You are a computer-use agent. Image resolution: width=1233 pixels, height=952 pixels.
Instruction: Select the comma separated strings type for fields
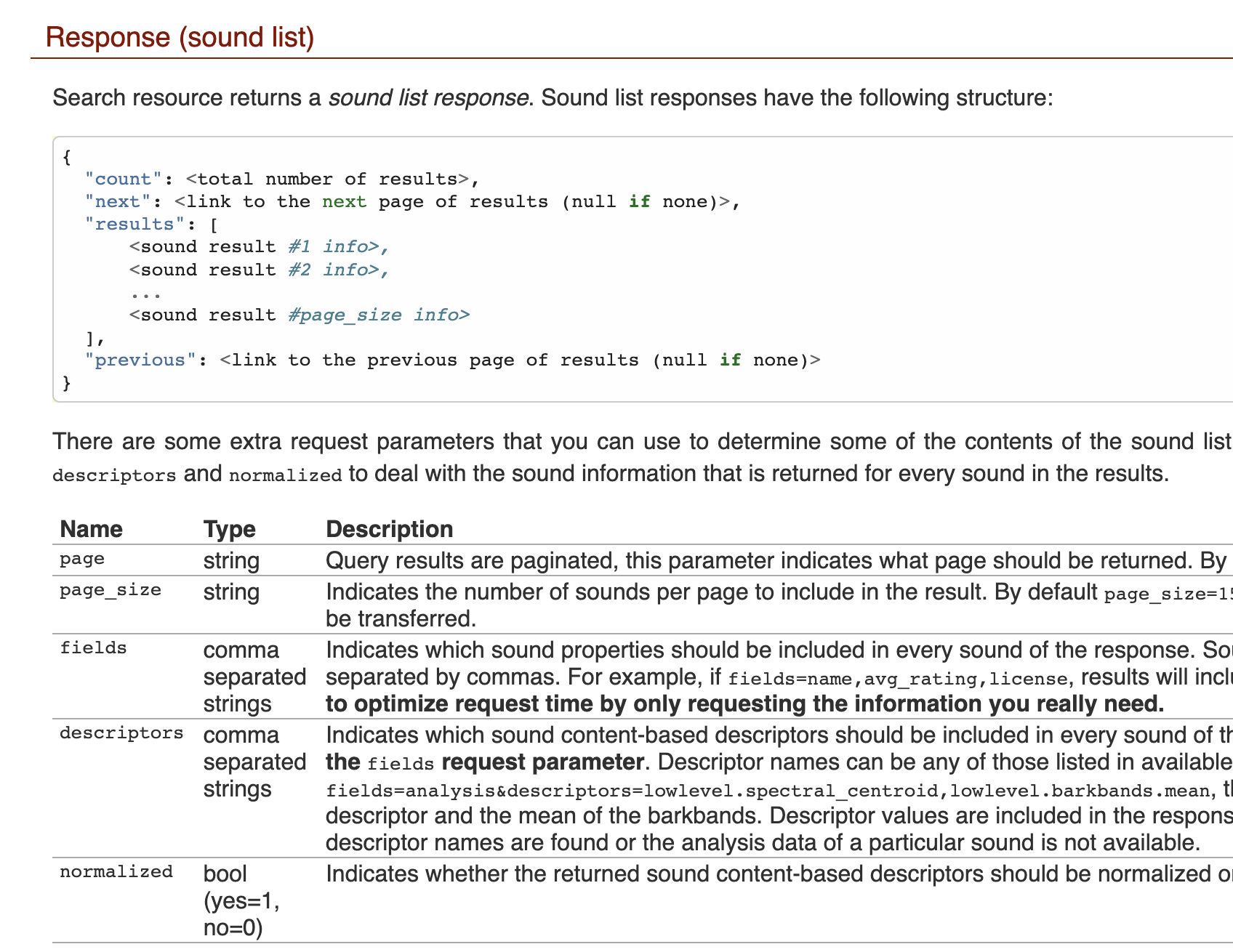click(x=254, y=677)
